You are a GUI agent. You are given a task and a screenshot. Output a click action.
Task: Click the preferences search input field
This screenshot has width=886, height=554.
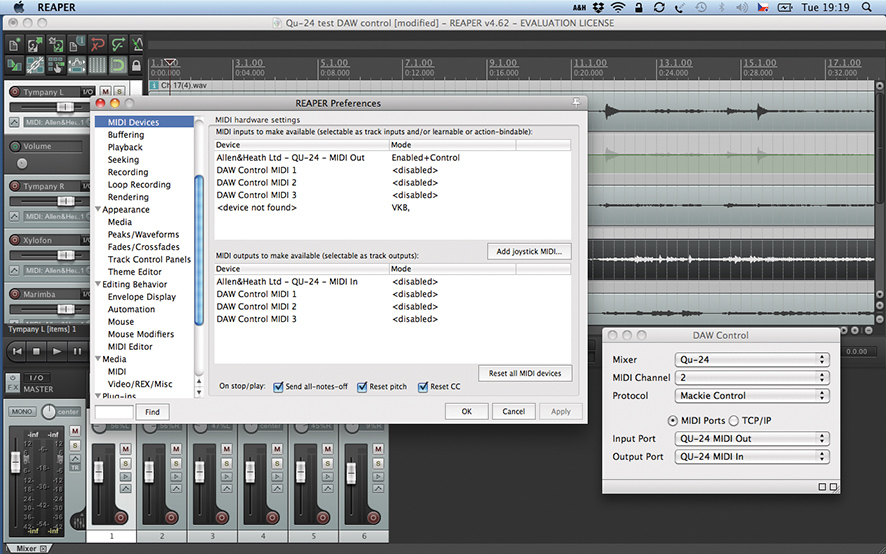point(114,412)
